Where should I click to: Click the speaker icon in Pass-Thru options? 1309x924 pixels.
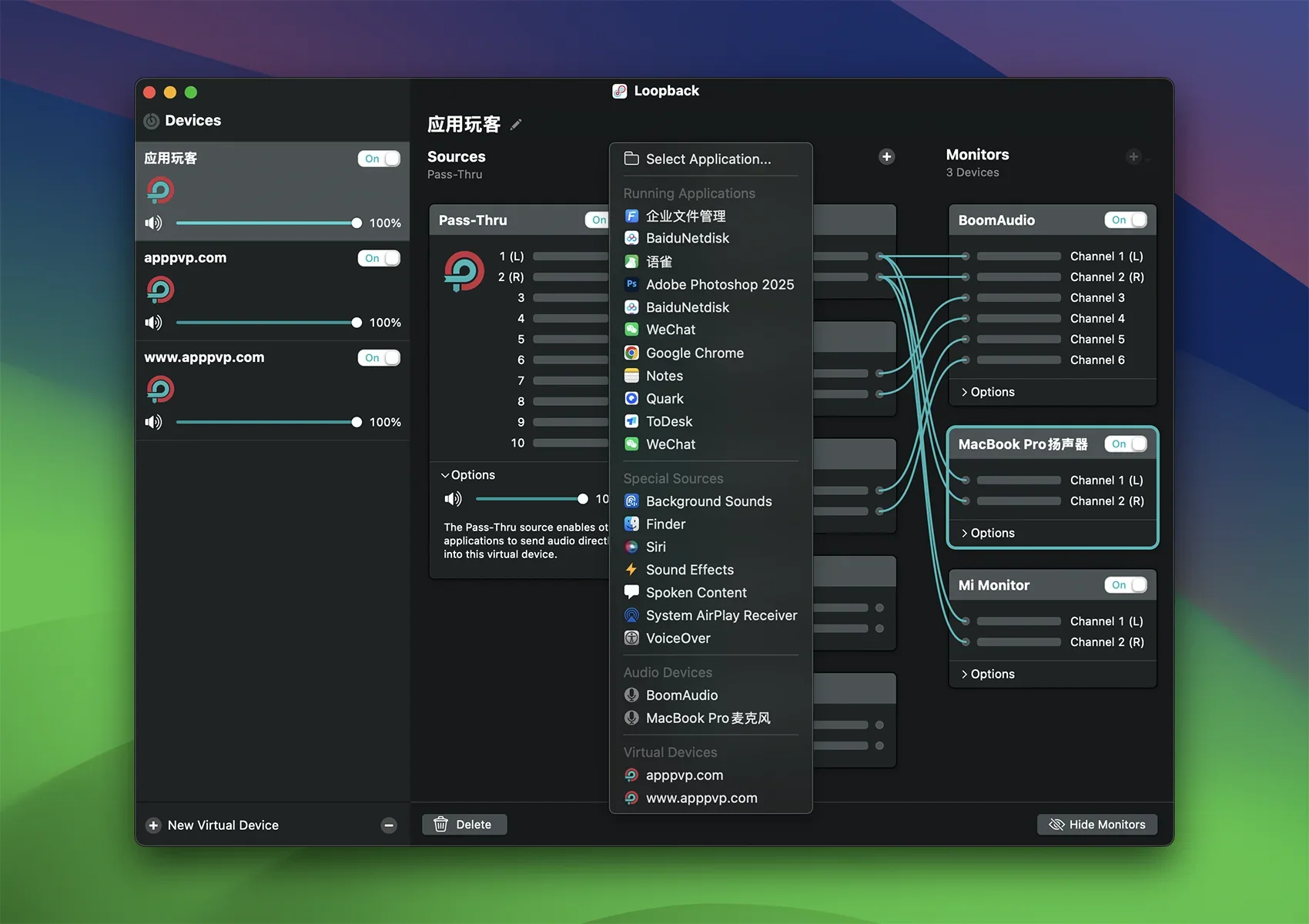coord(454,499)
